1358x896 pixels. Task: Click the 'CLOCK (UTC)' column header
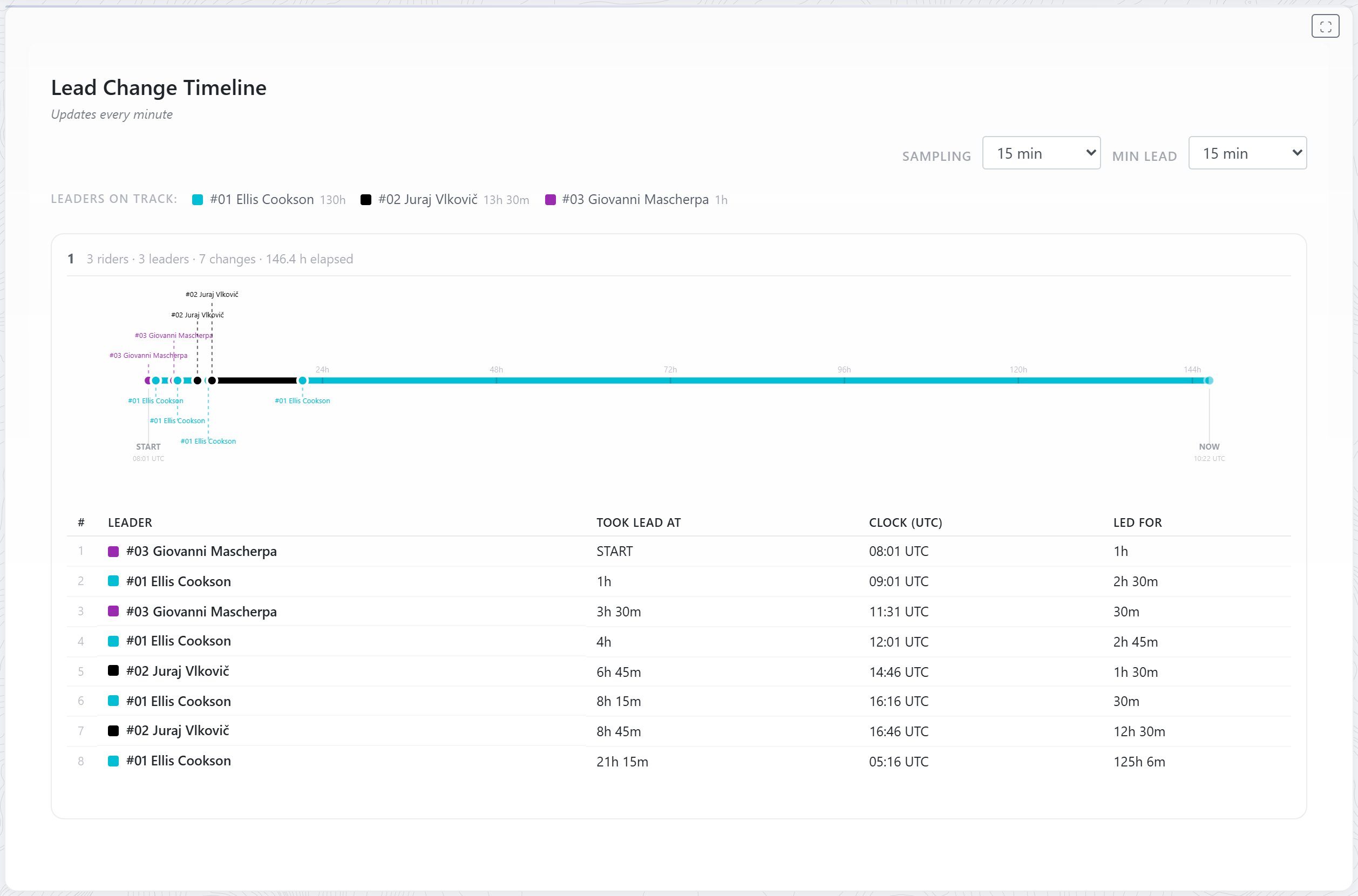tap(906, 523)
